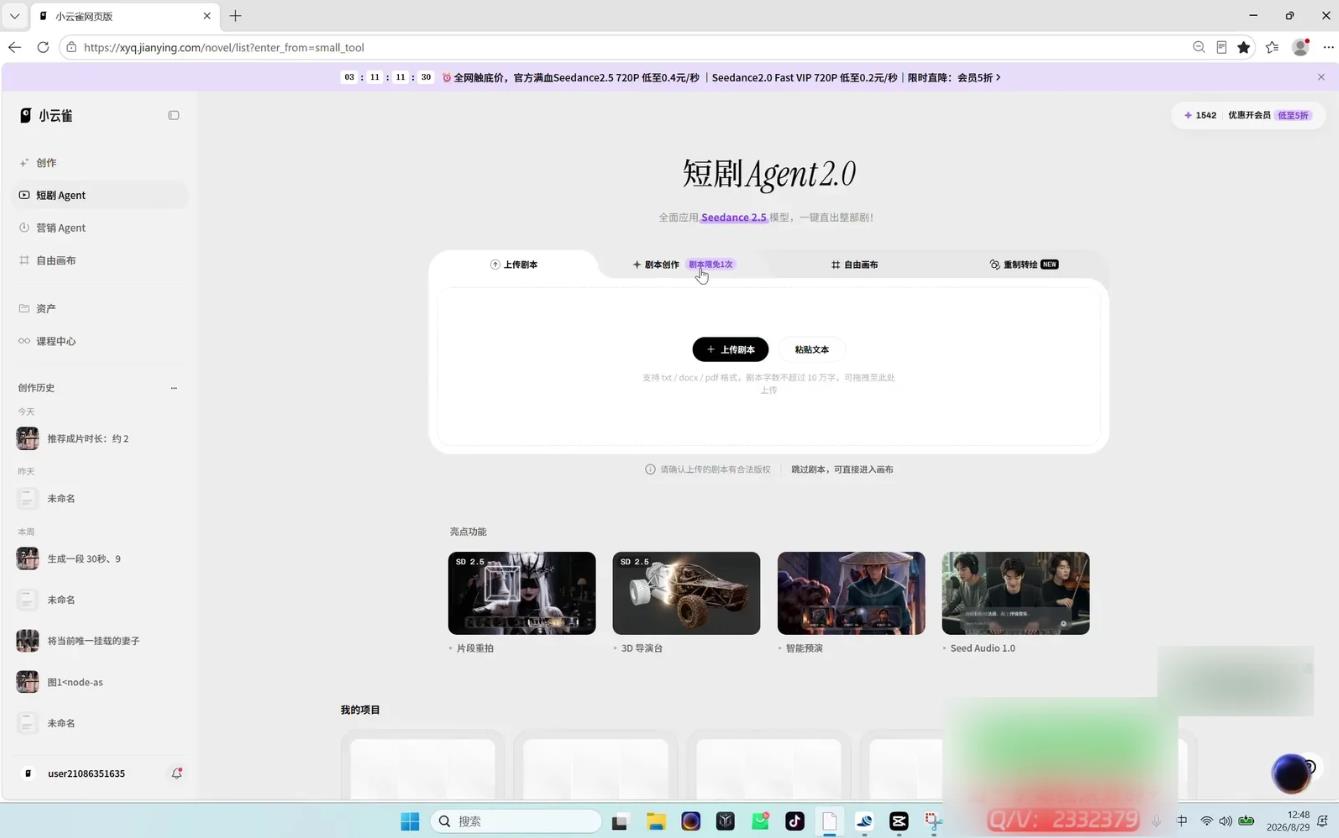Switch to the 上传剧本 tab
The width and height of the screenshot is (1339, 838).
pos(514,265)
